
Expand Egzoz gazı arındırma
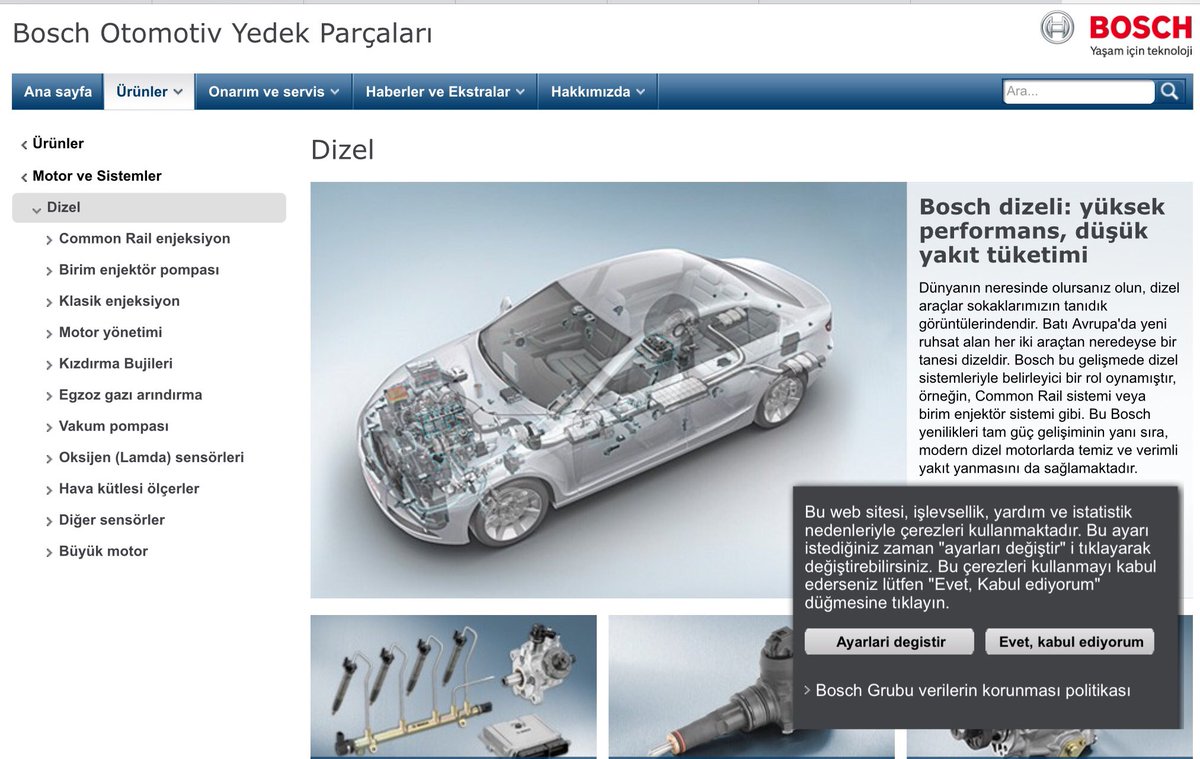pyautogui.click(x=130, y=395)
